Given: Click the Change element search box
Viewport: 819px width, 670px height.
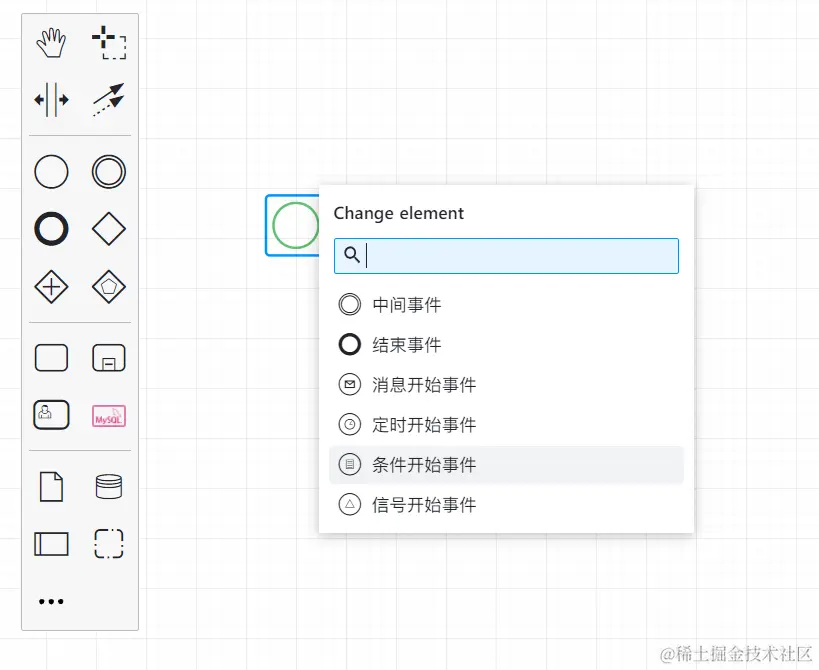Looking at the screenshot, I should click(x=505, y=256).
